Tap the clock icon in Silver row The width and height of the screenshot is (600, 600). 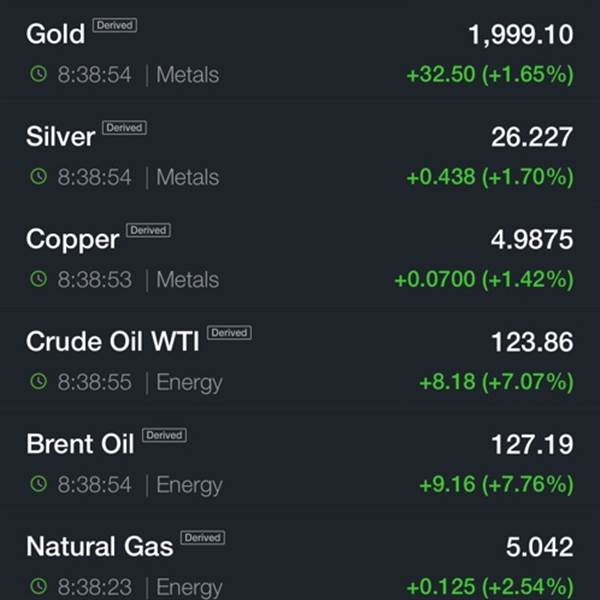(x=39, y=176)
